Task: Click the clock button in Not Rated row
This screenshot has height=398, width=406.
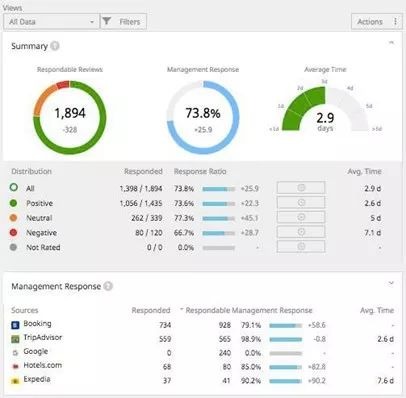Action: pyautogui.click(x=301, y=246)
